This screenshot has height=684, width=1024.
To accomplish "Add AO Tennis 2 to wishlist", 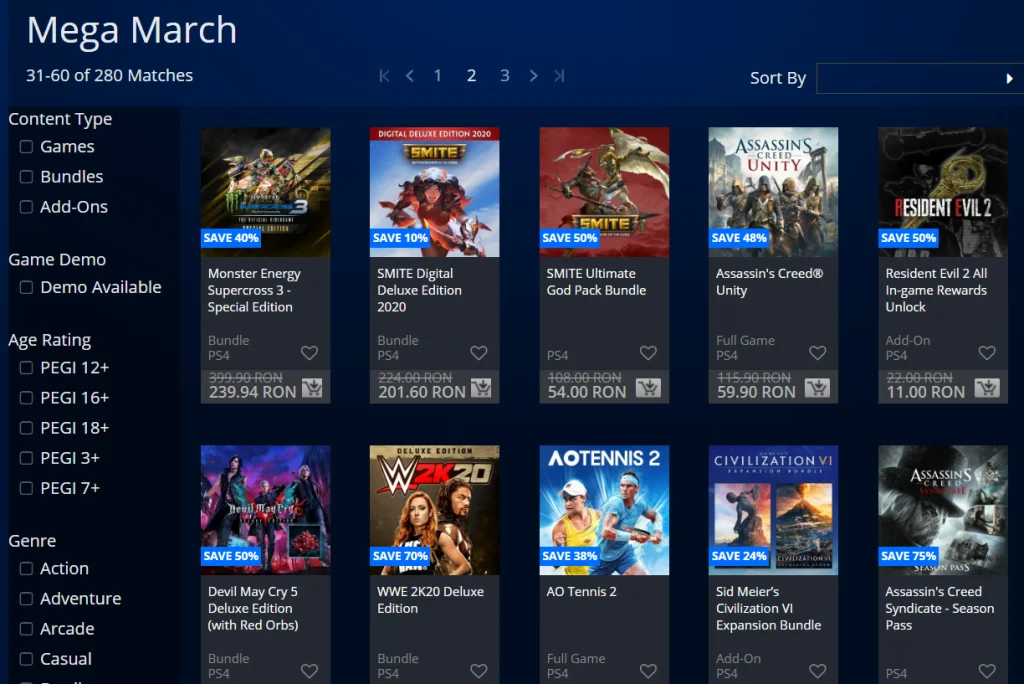I will tap(648, 671).
